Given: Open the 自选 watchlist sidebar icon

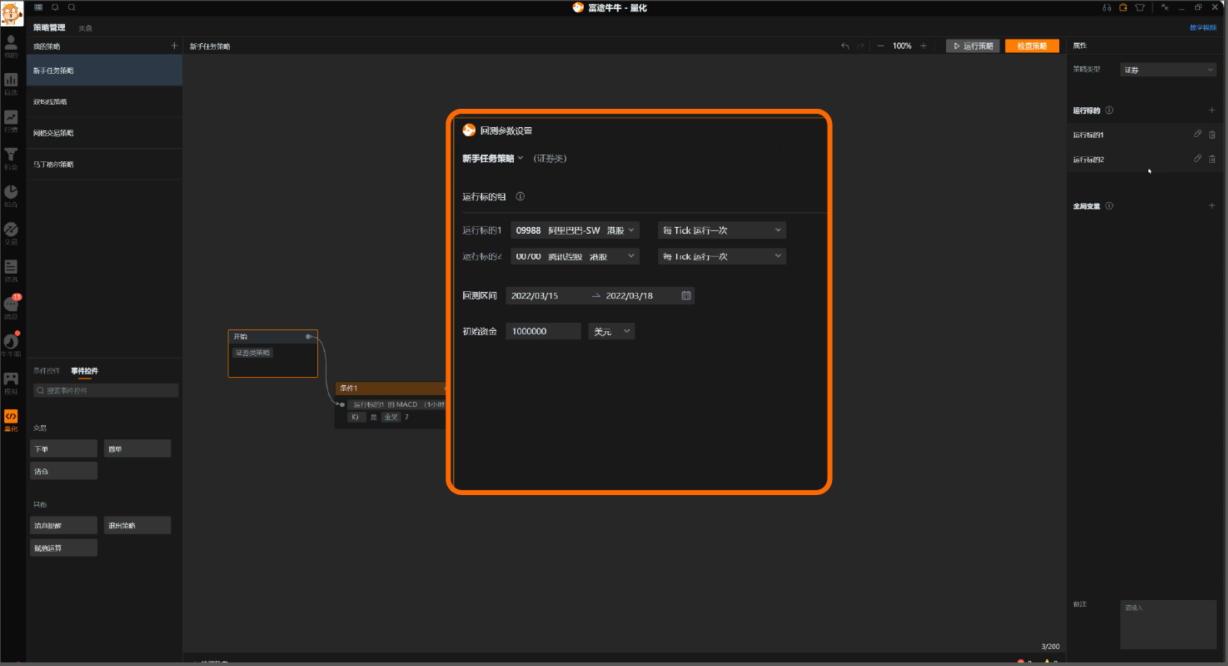Looking at the screenshot, I should (x=11, y=83).
